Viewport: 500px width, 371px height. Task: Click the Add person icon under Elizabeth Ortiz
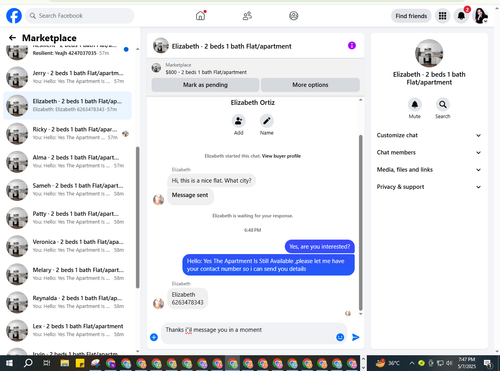pyautogui.click(x=239, y=121)
